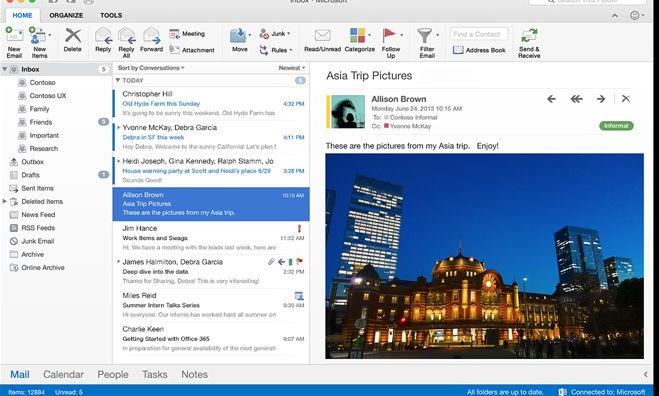The image size is (659, 396).
Task: Expand the Deleted Items folder
Action: pos(4,201)
